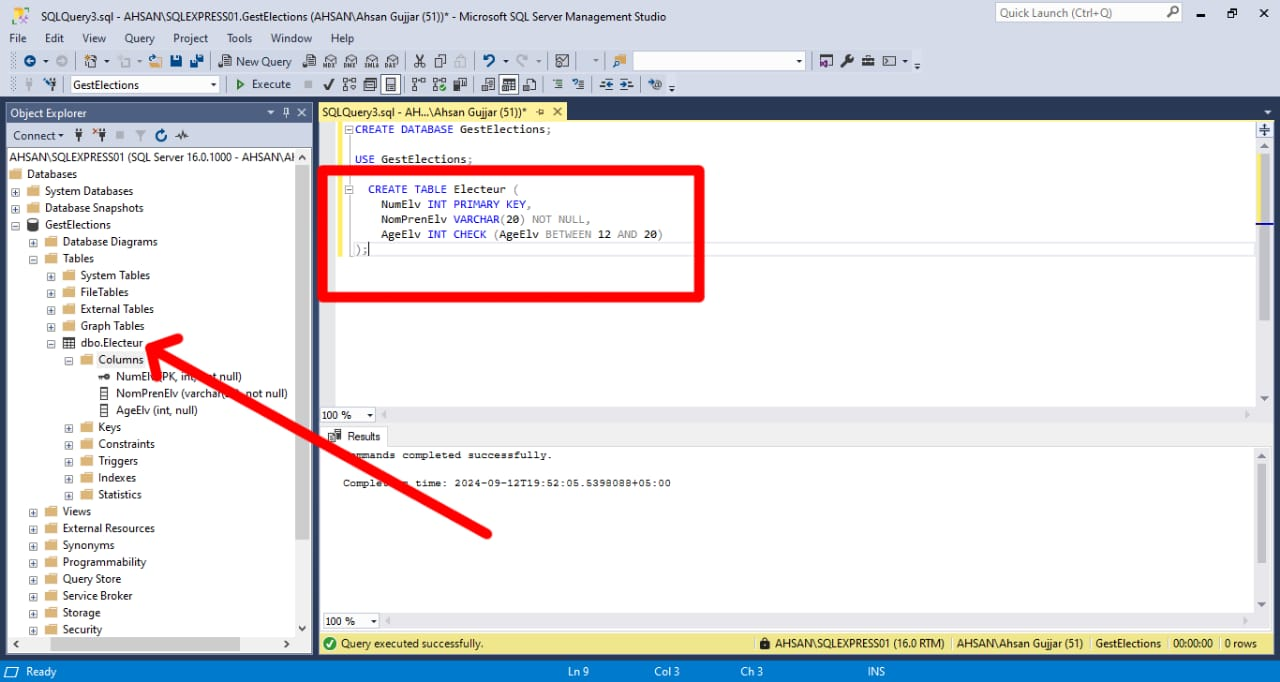Click the Database Engine Query icon

tap(309, 61)
